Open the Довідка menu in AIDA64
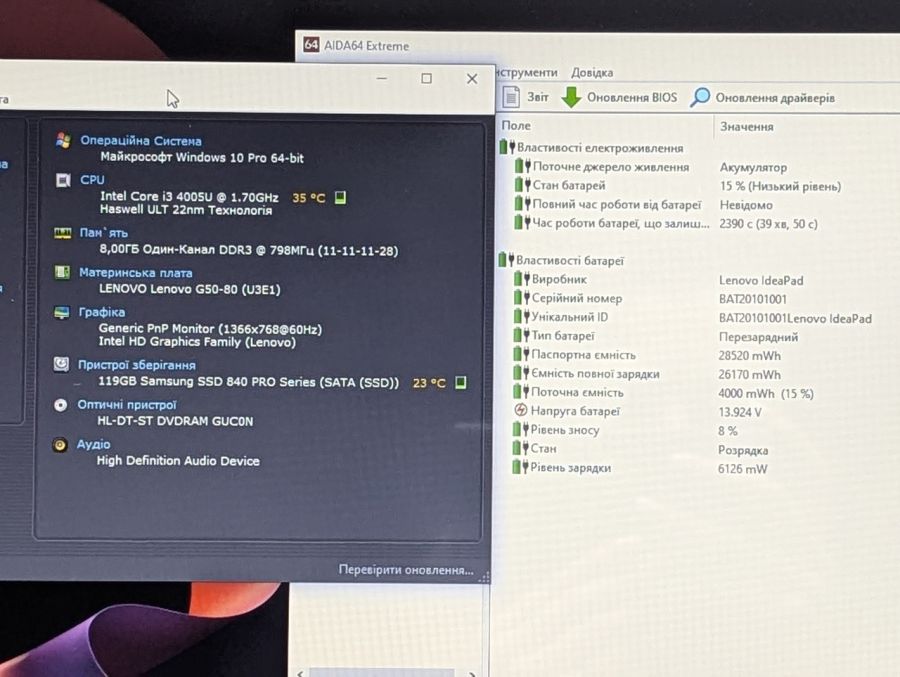Image resolution: width=900 pixels, height=677 pixels. click(x=592, y=72)
